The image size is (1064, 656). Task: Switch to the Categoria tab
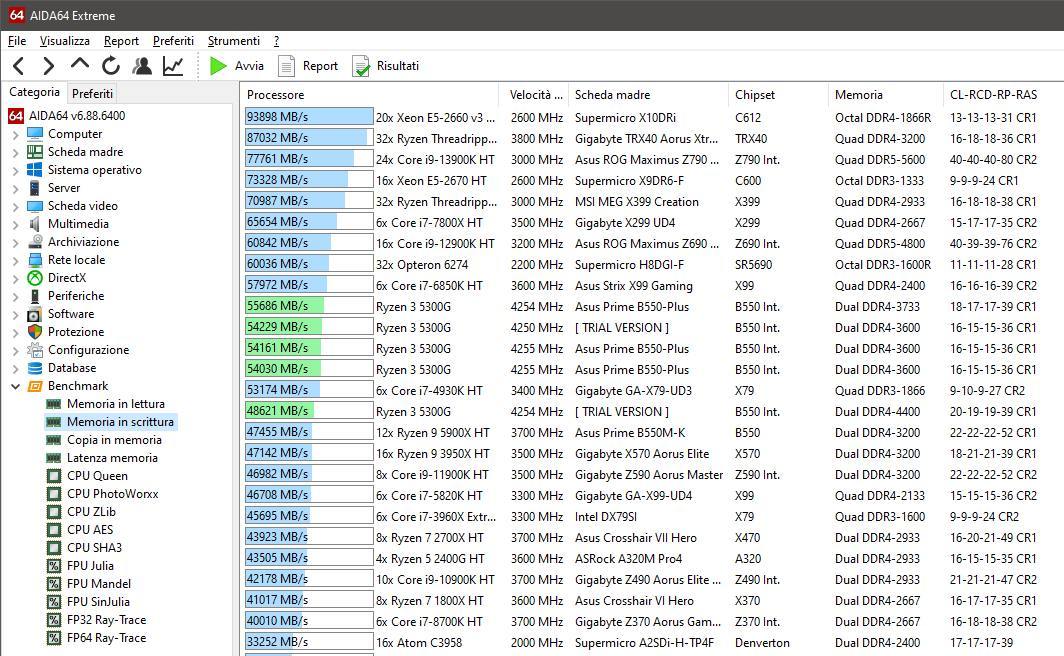tap(34, 92)
